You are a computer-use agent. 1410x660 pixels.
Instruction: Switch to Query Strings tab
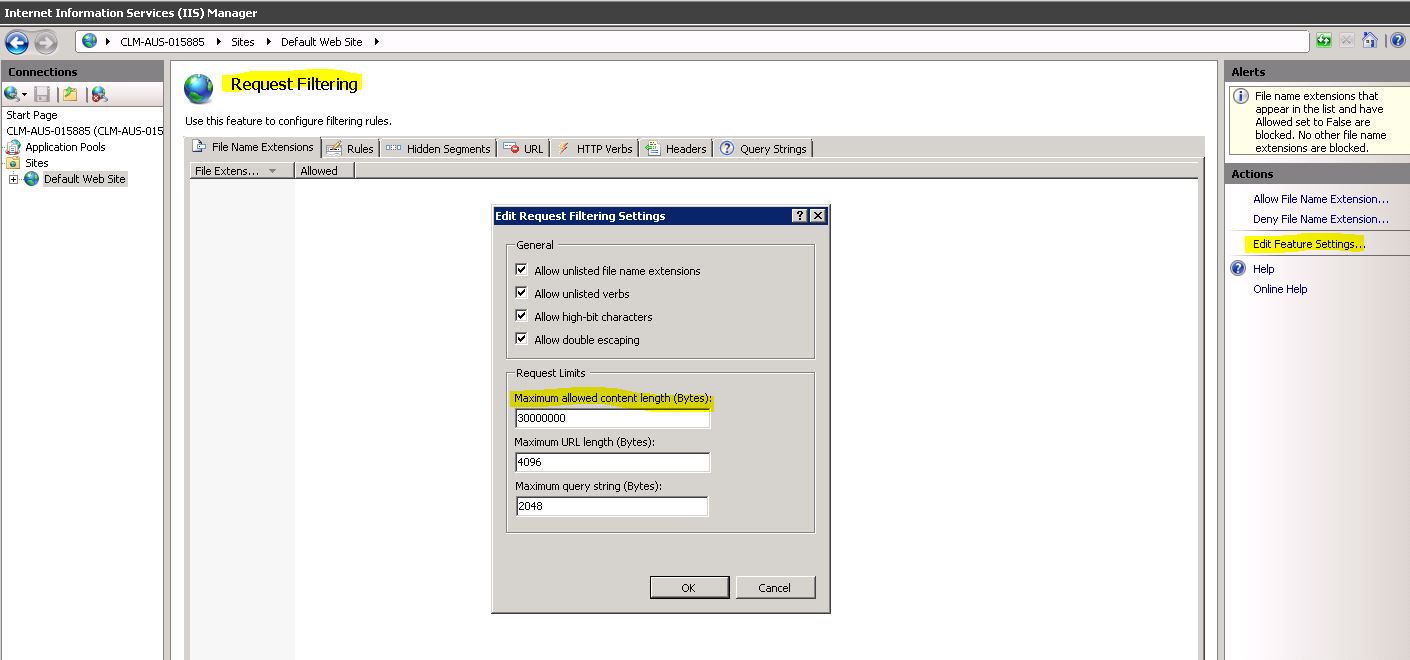coord(763,148)
